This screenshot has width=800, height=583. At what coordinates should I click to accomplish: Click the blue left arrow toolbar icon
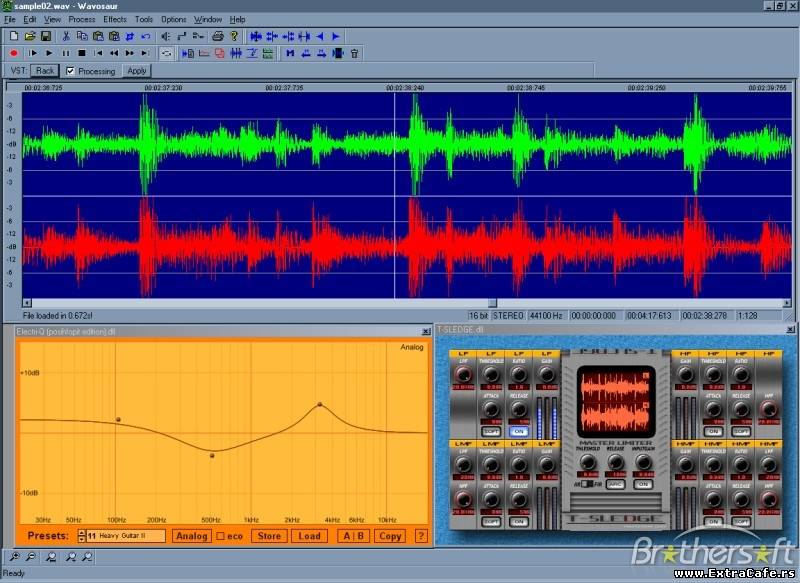pyautogui.click(x=320, y=36)
